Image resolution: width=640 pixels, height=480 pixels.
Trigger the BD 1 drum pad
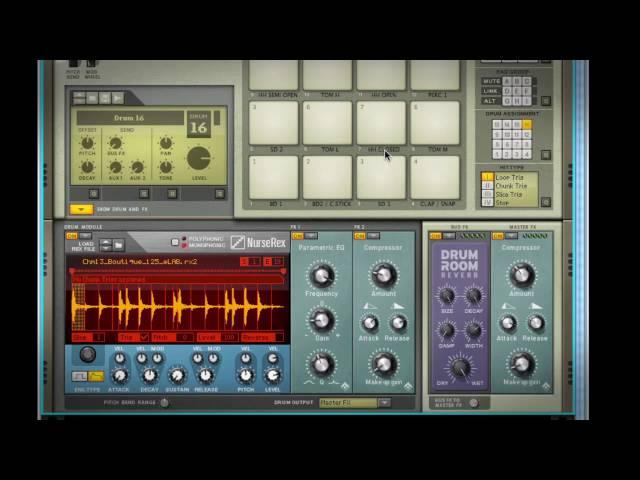273,177
